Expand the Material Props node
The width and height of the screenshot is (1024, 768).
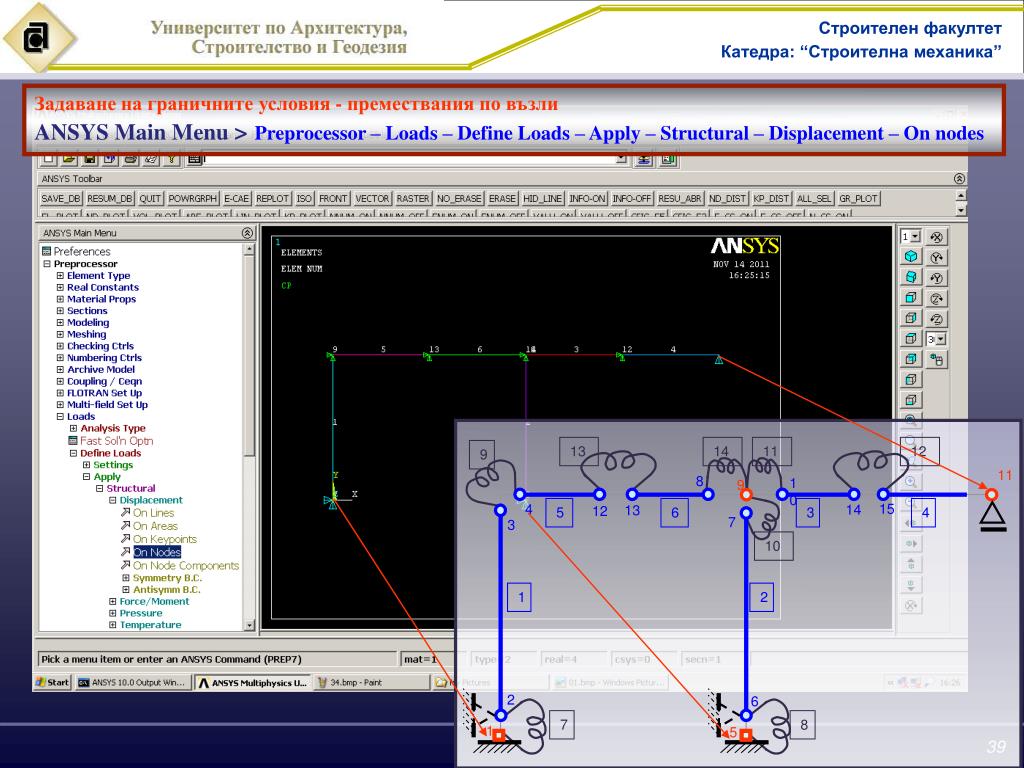pos(60,299)
